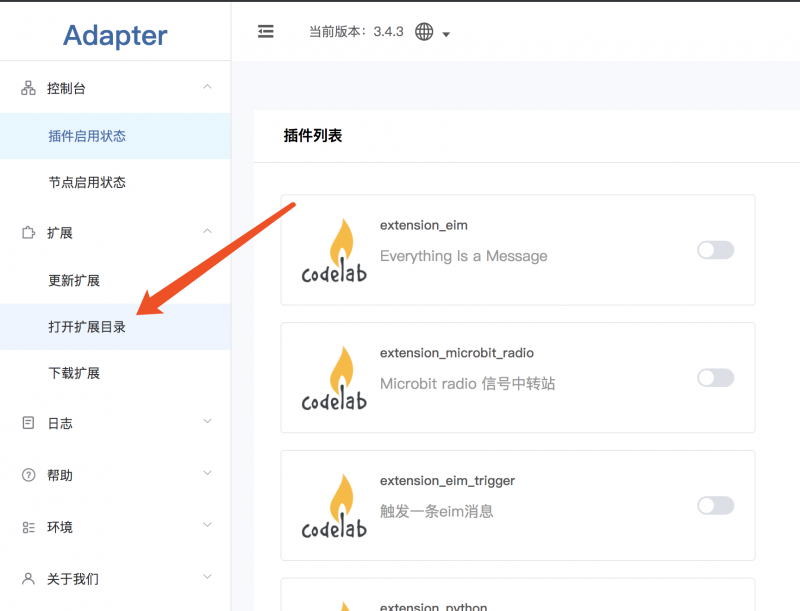Screen dimensions: 800x611
Task: Click the 关于我们 menu label
Action: click(72, 579)
